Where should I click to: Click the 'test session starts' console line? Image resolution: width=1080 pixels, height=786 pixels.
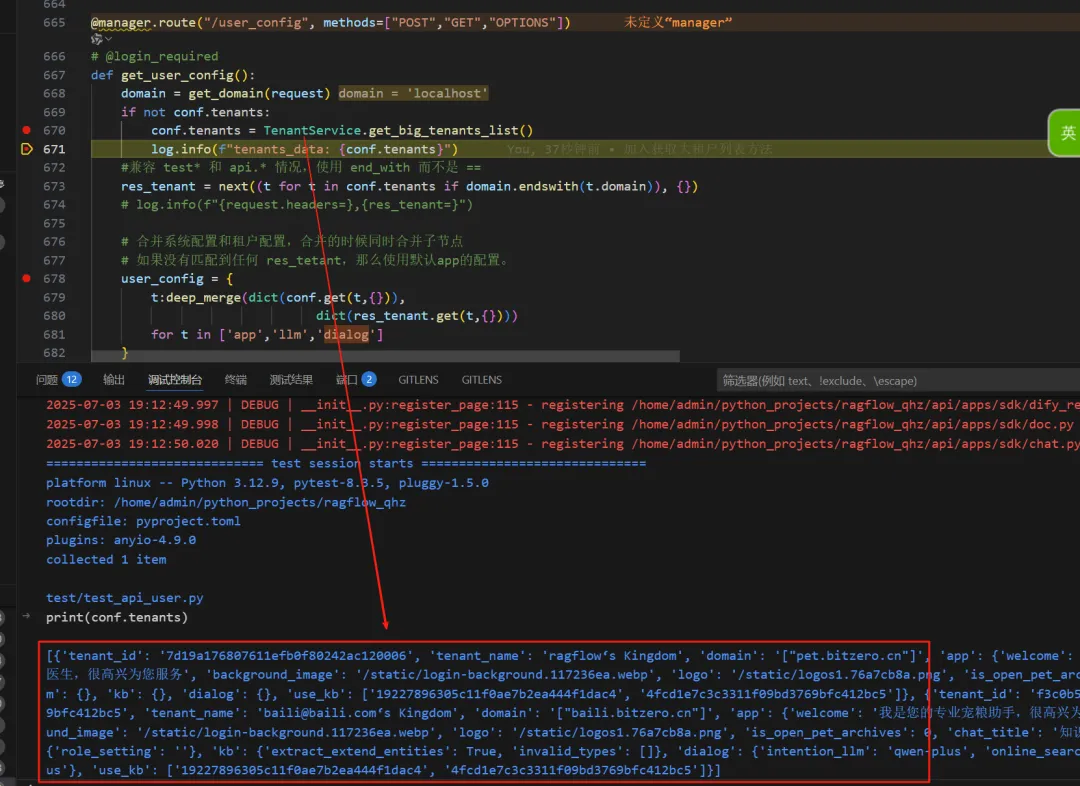[x=346, y=464]
